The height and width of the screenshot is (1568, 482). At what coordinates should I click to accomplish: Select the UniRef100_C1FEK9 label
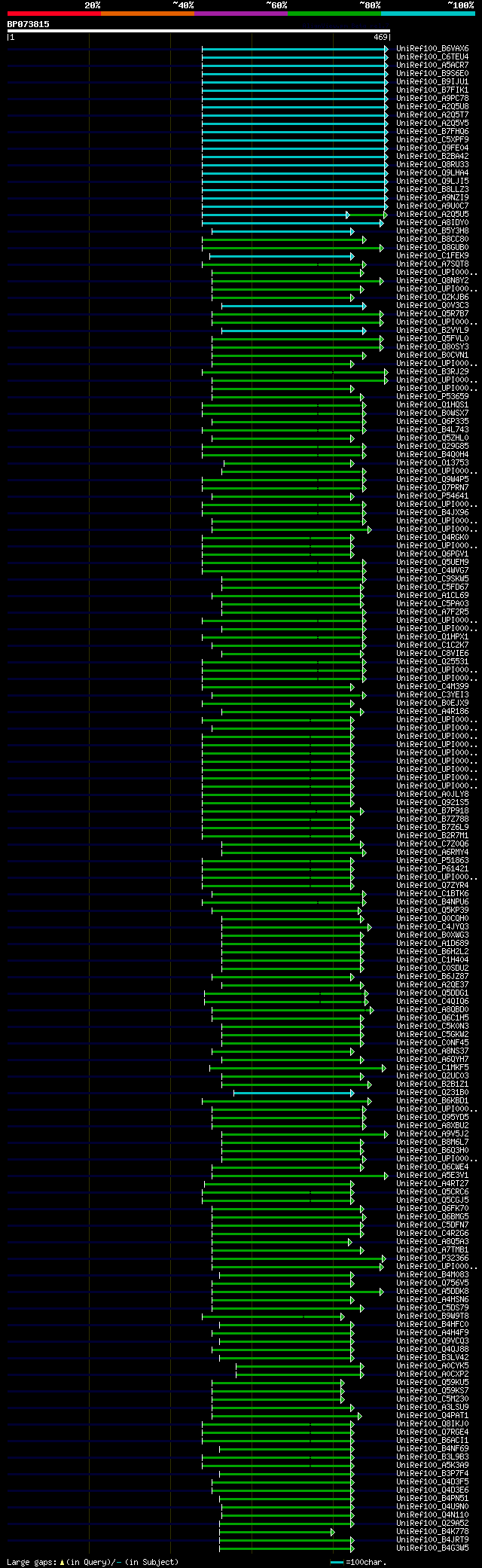pos(432,256)
